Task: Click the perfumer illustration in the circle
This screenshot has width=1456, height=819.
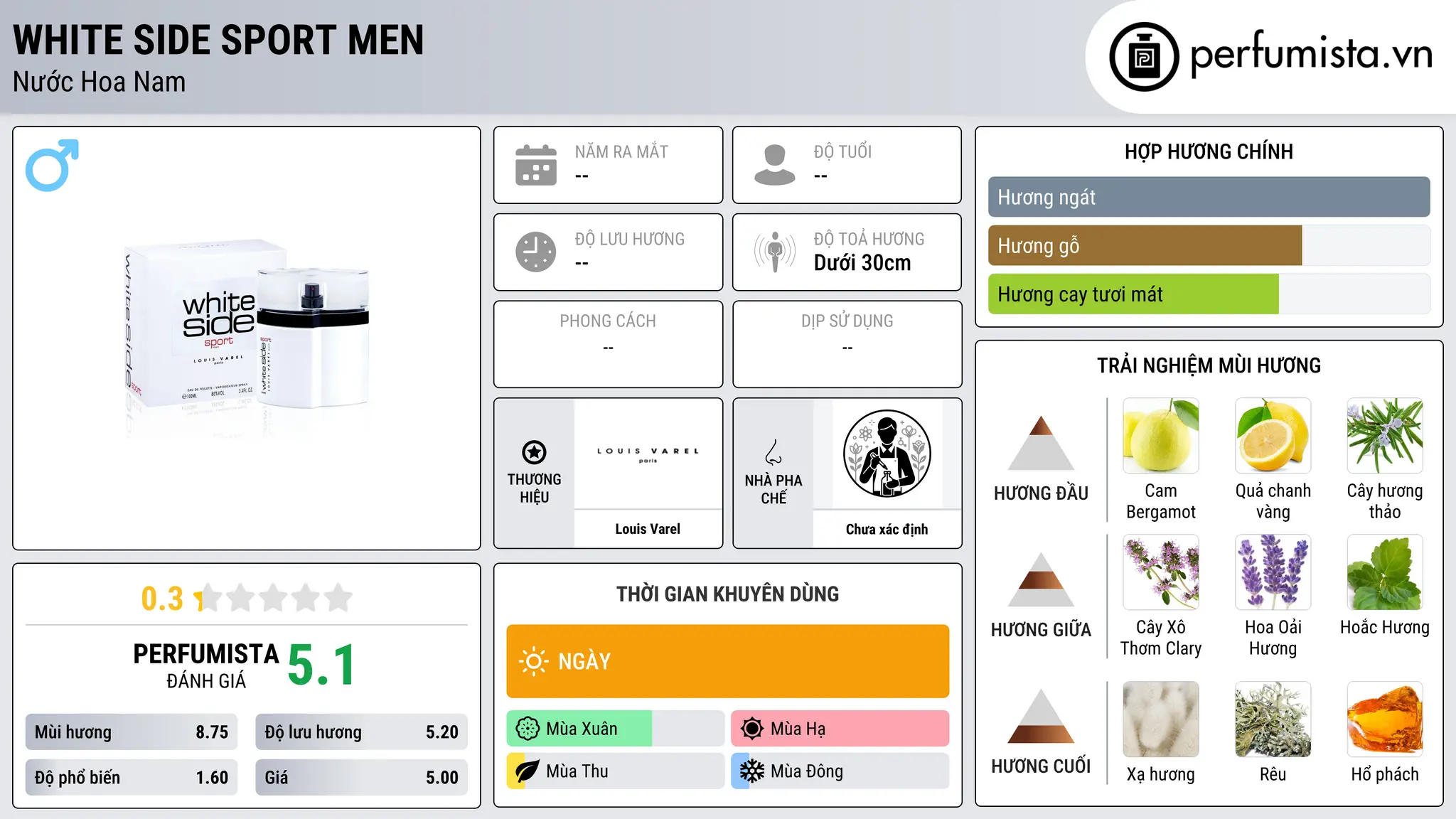Action: (x=887, y=454)
